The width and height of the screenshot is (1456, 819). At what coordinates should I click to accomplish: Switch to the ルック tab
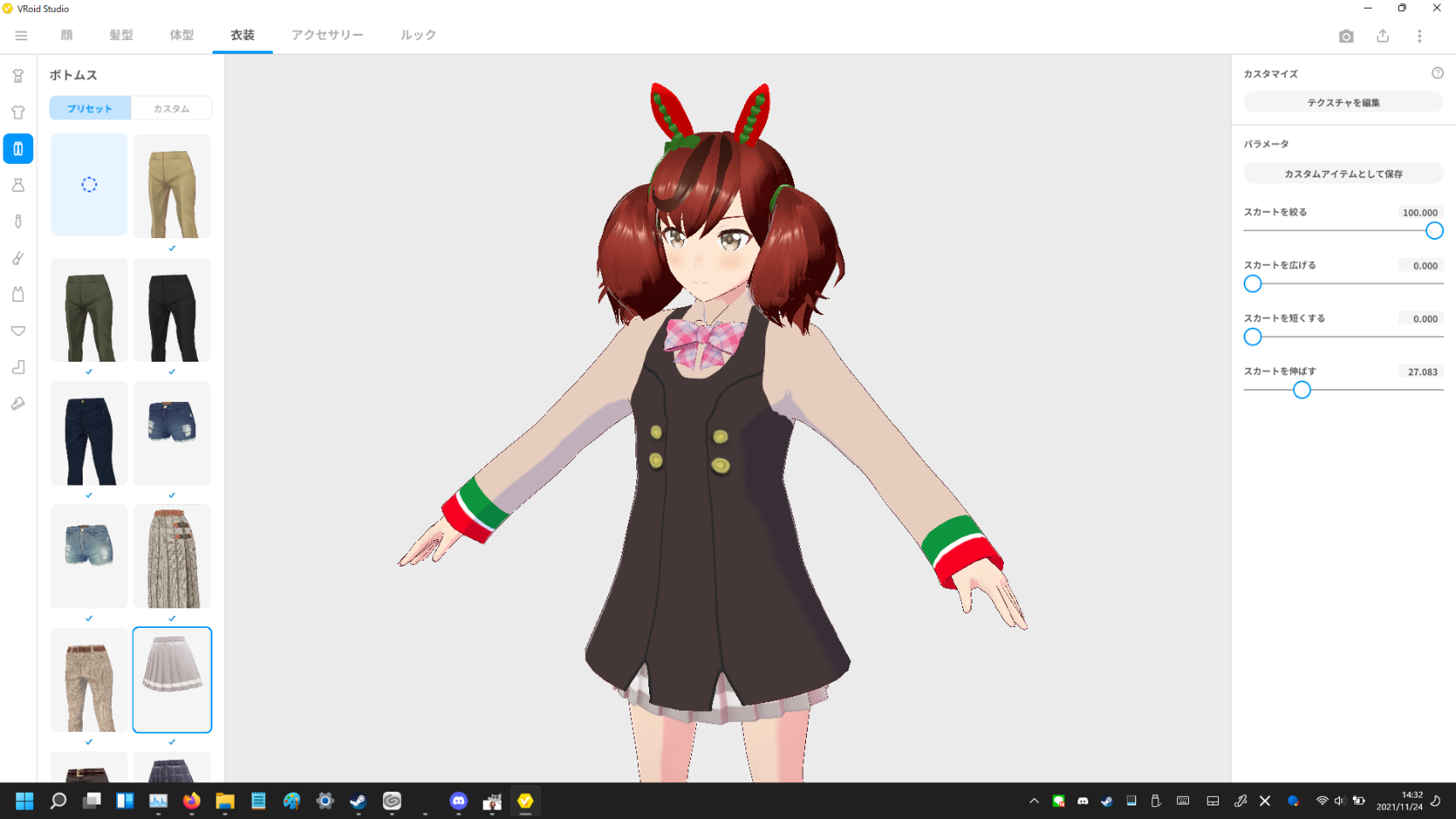pos(418,35)
